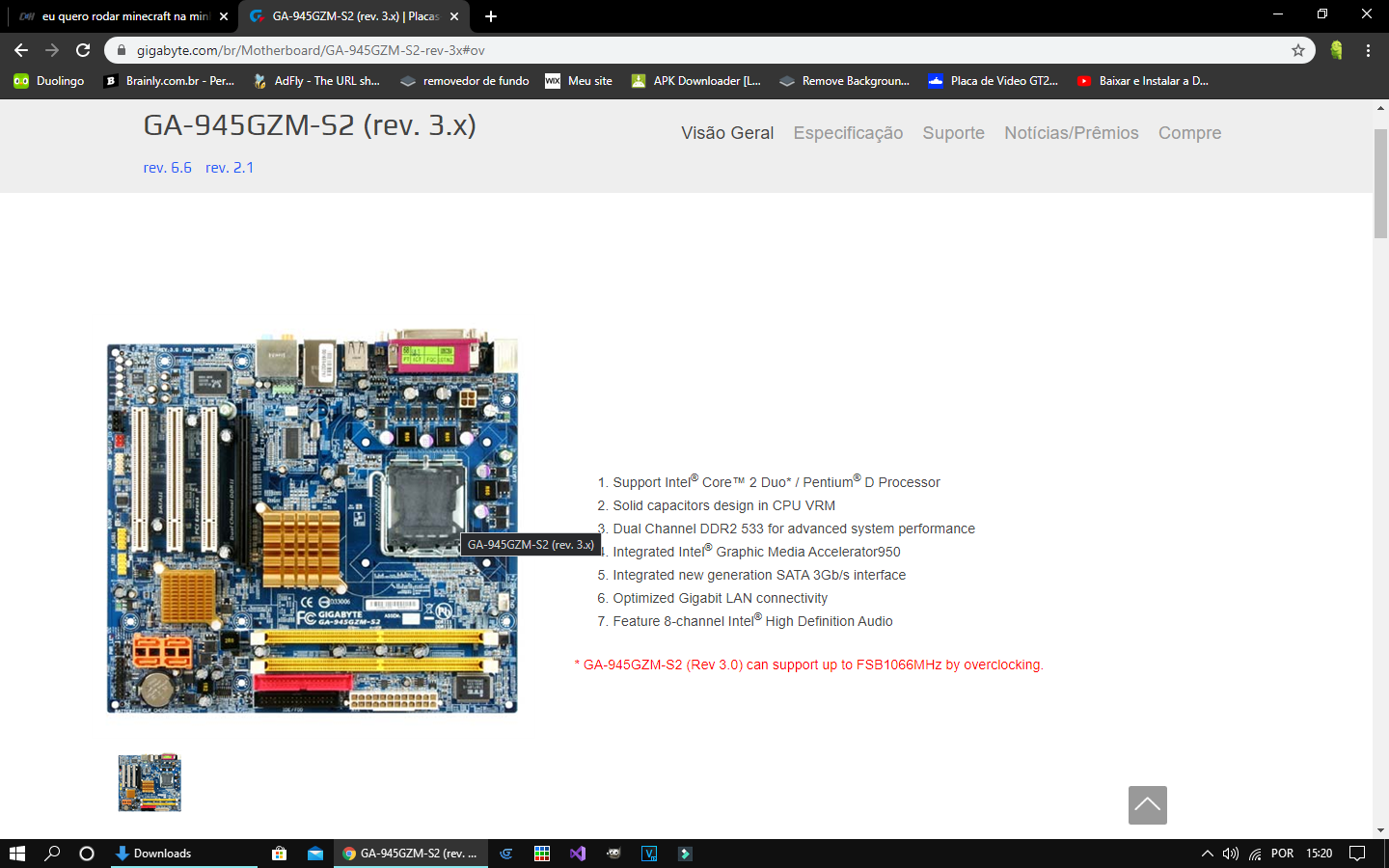Bookmark this page with the star icon
Image resolution: width=1389 pixels, height=868 pixels.
(x=1298, y=50)
